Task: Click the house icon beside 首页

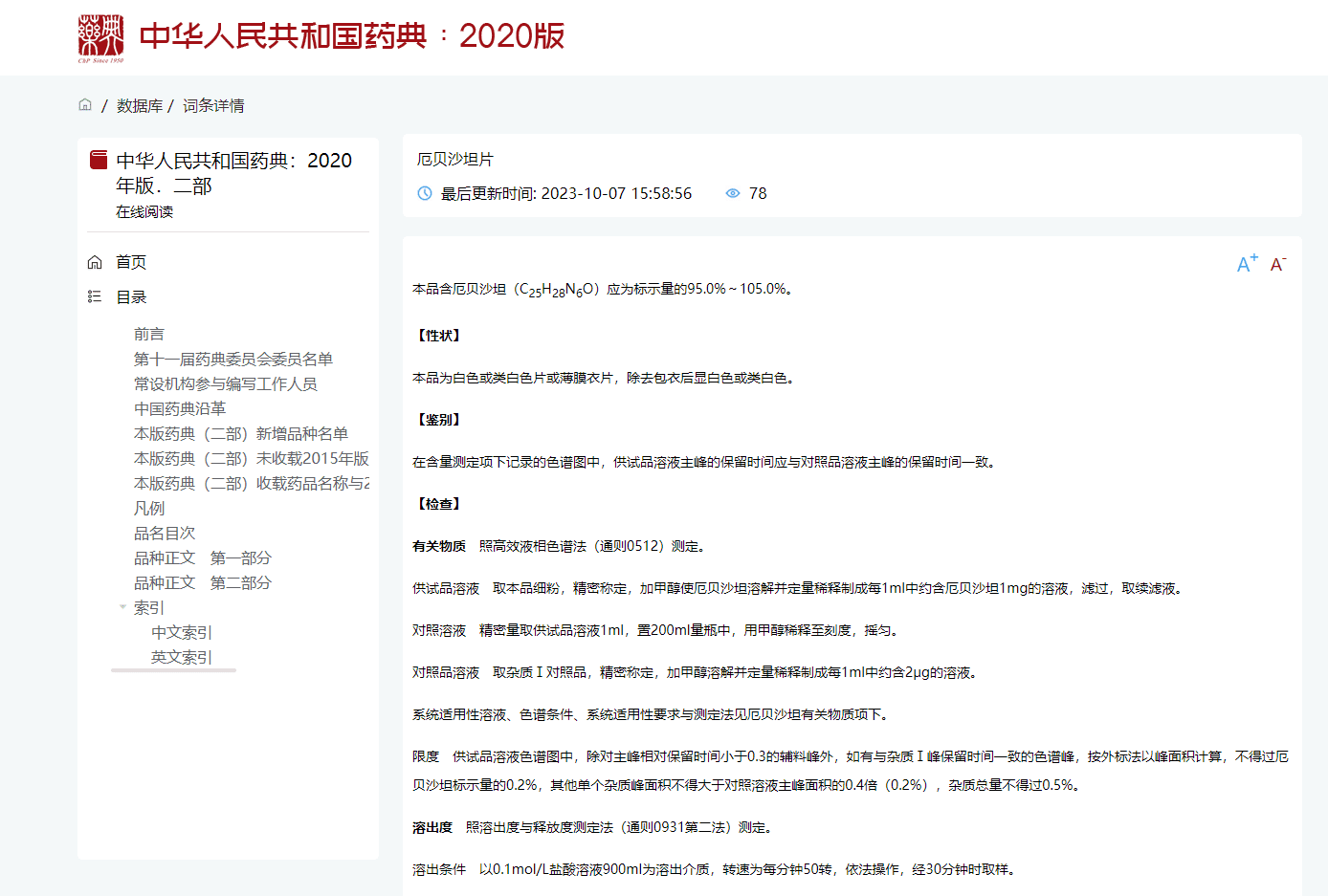Action: click(x=95, y=262)
